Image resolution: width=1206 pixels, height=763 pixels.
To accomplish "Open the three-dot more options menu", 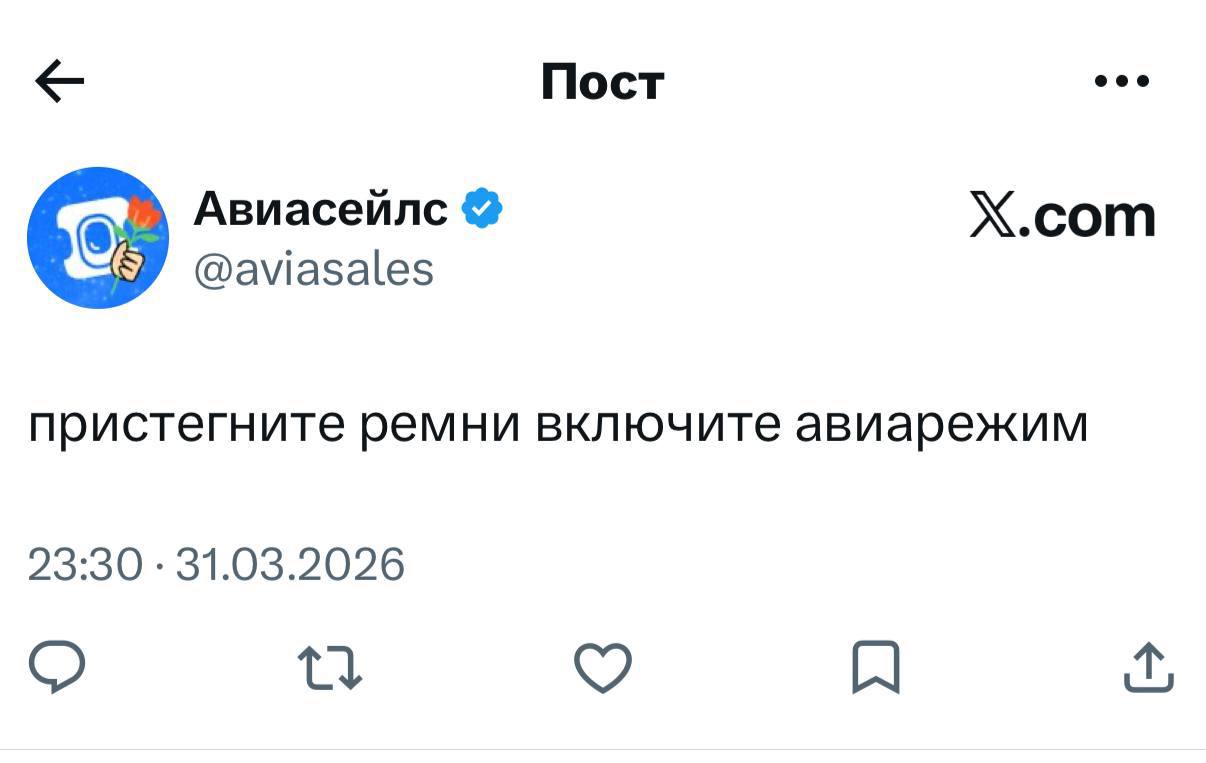I will click(1122, 81).
